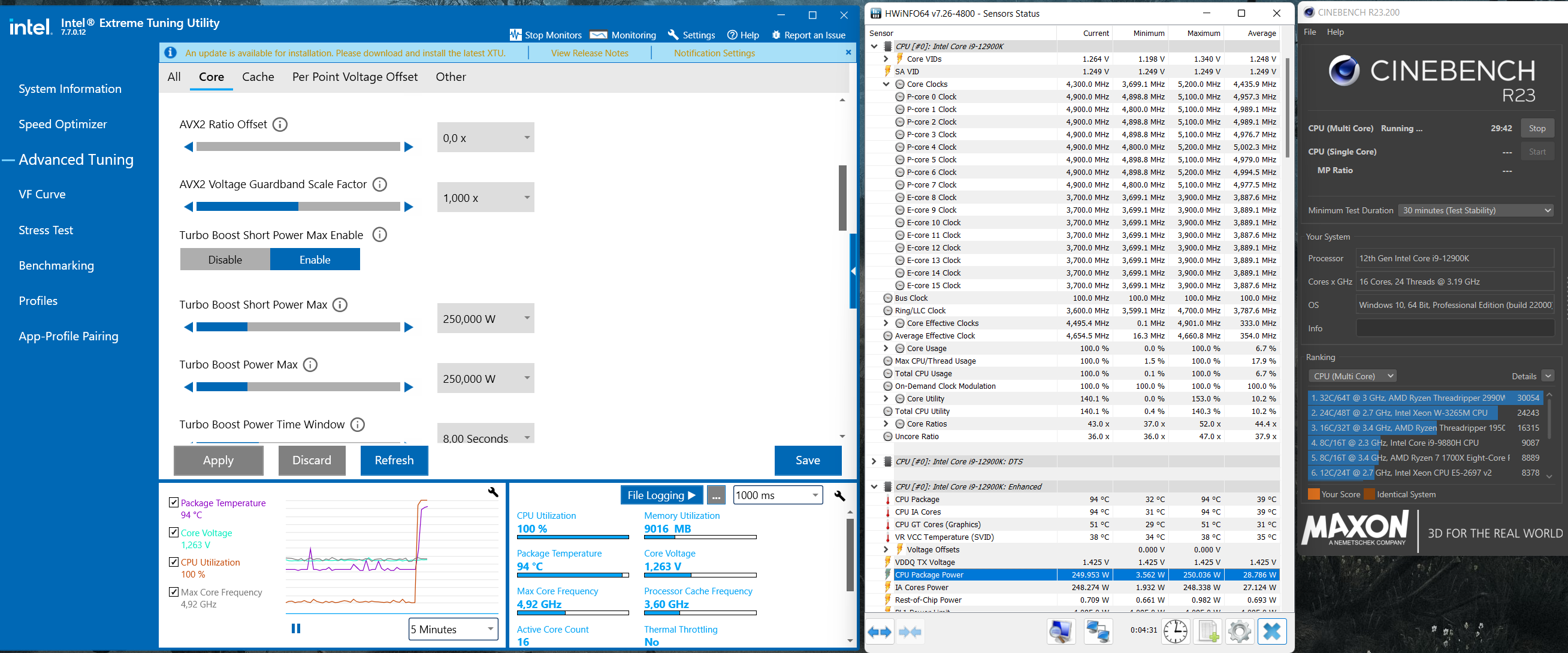The width and height of the screenshot is (1568, 653).
Task: Open HWiNFO sensor settings gear icon
Action: point(1239,631)
